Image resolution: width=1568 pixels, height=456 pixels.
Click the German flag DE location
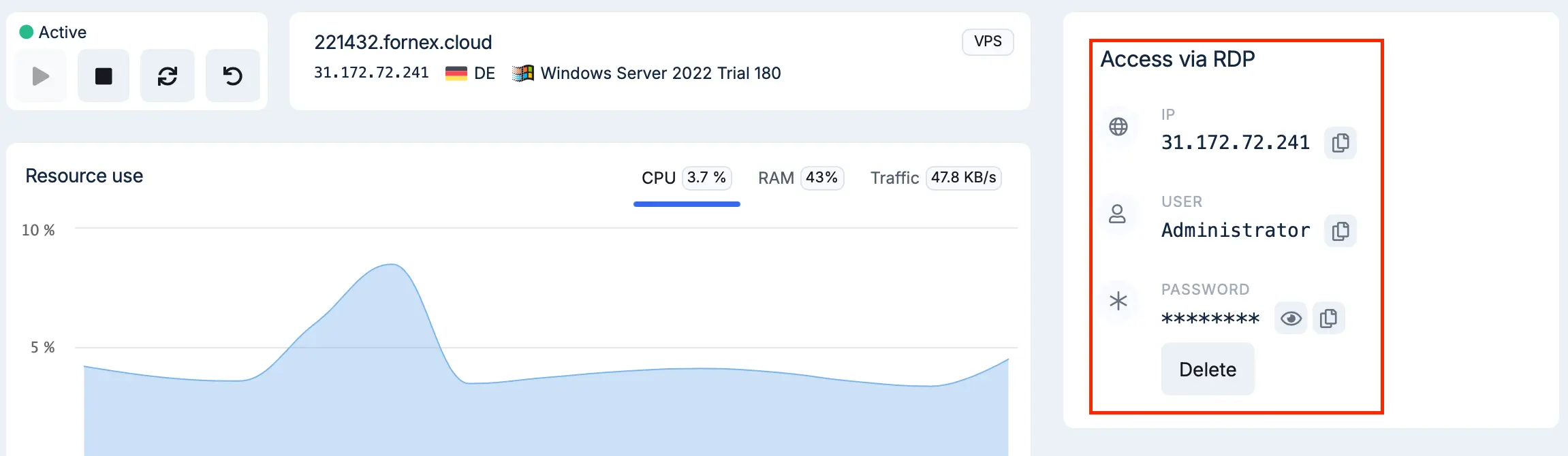pos(471,74)
